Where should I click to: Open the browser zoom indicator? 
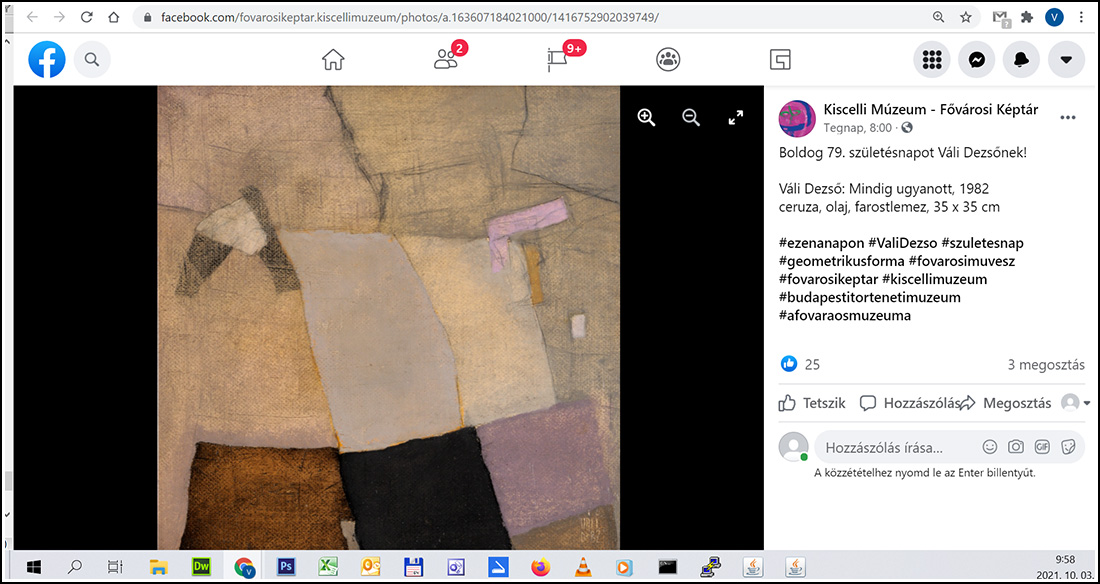tap(939, 18)
